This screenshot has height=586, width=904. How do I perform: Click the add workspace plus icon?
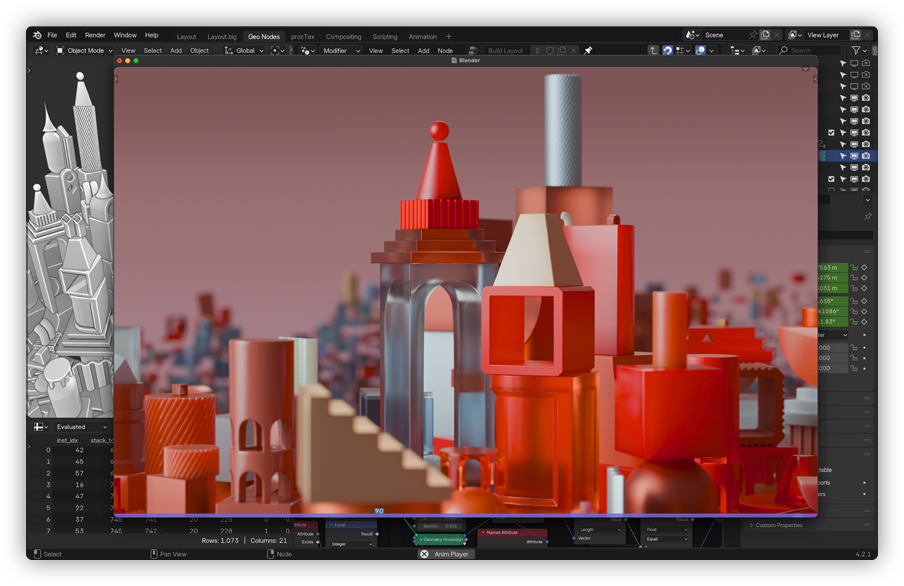click(x=448, y=36)
